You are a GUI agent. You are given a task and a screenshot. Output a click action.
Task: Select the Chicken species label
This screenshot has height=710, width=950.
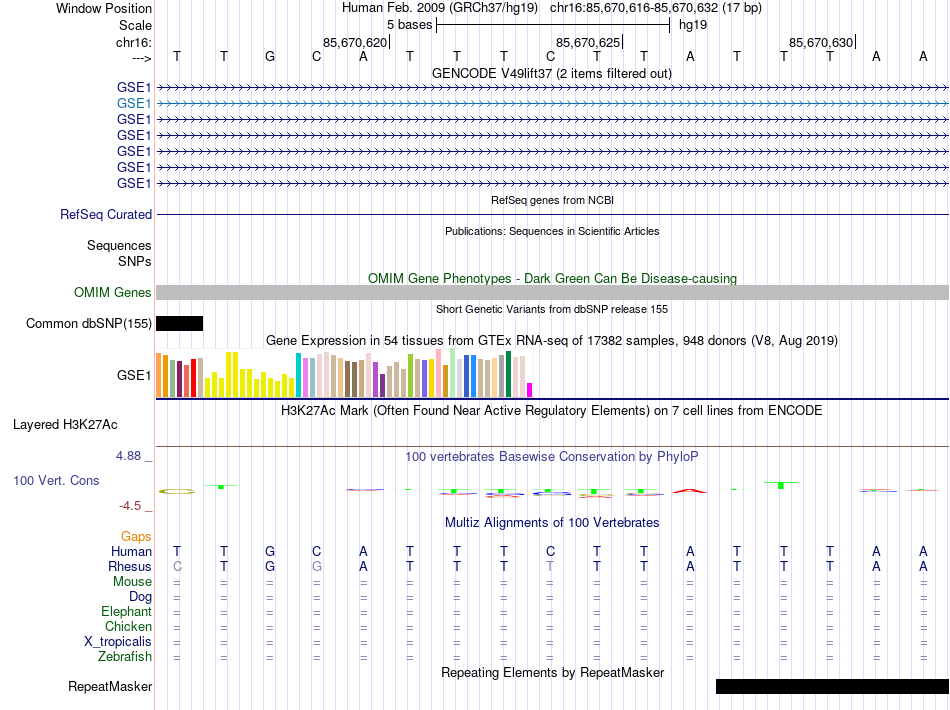tap(128, 626)
